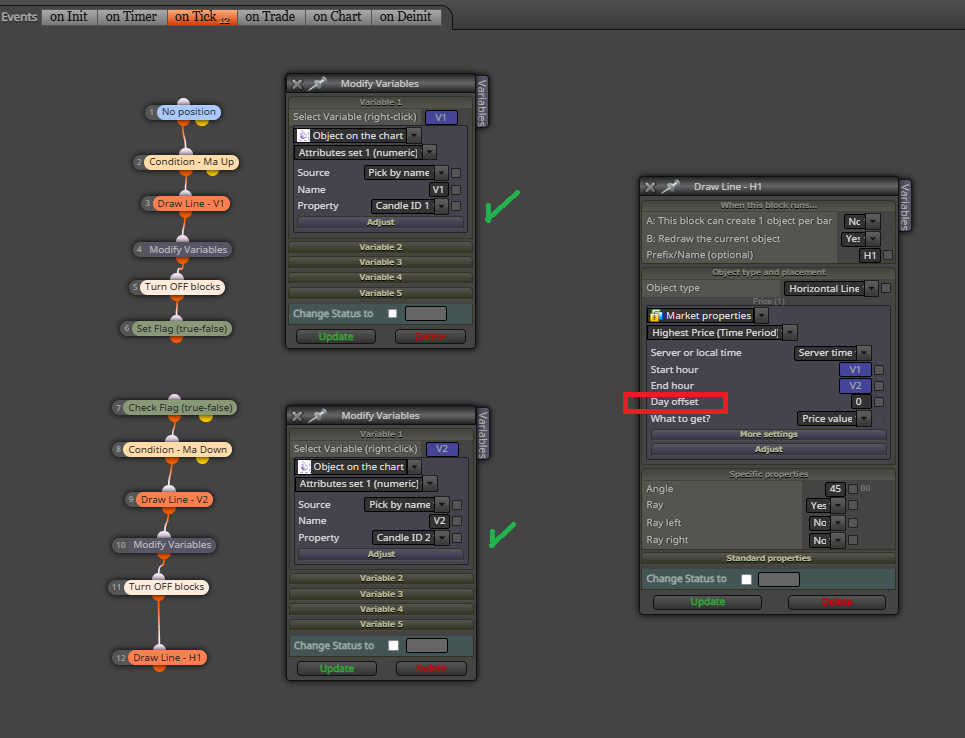Click the pin icon of Draw Line - H1 panel
The height and width of the screenshot is (738, 965).
670,187
